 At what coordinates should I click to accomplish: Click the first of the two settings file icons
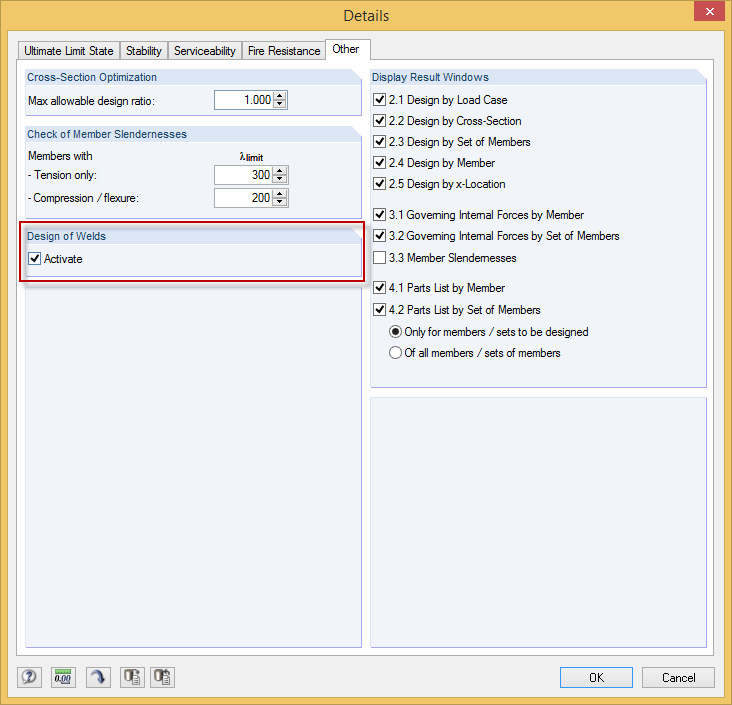click(x=132, y=677)
